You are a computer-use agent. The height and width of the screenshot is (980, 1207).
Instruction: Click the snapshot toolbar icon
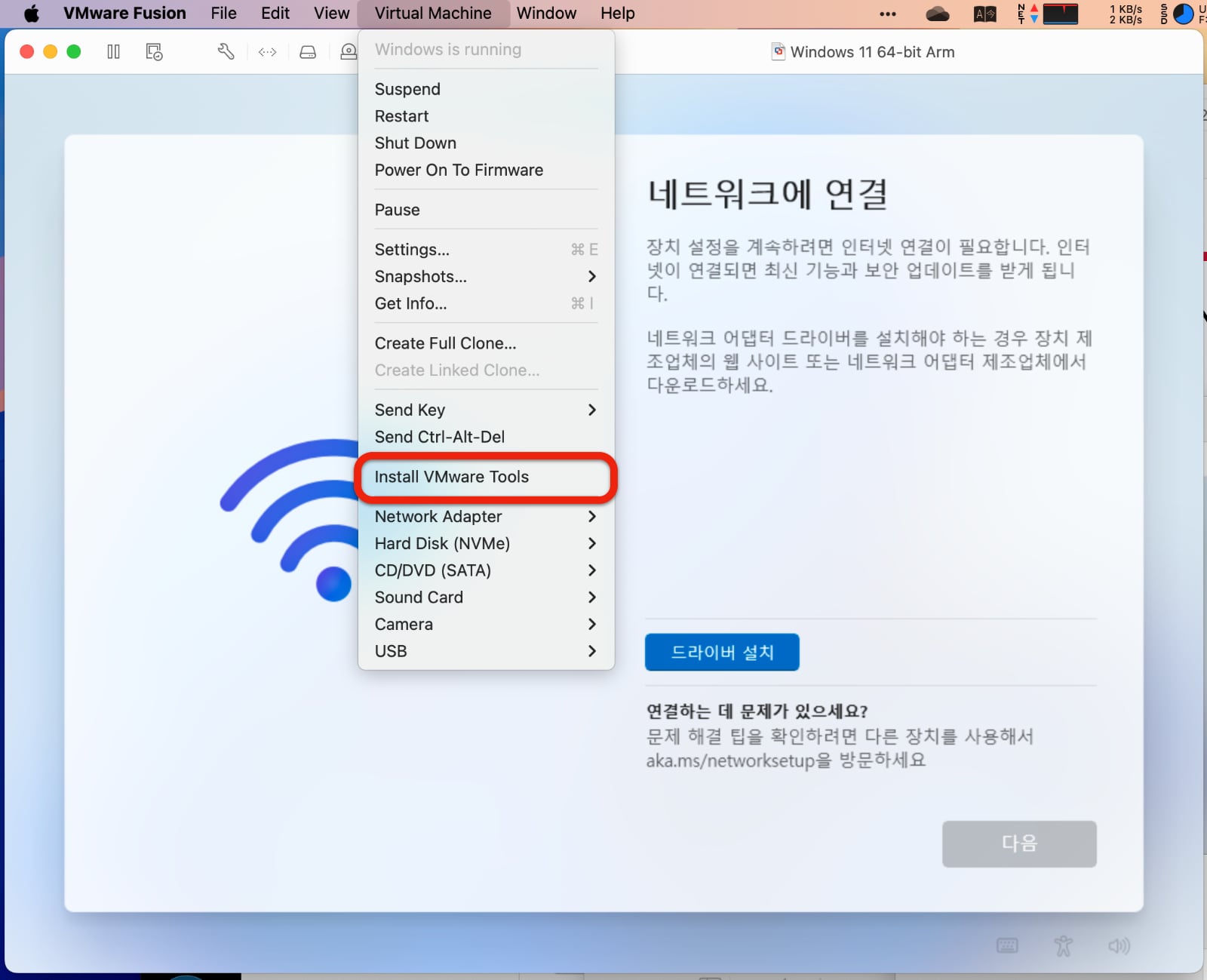click(154, 51)
